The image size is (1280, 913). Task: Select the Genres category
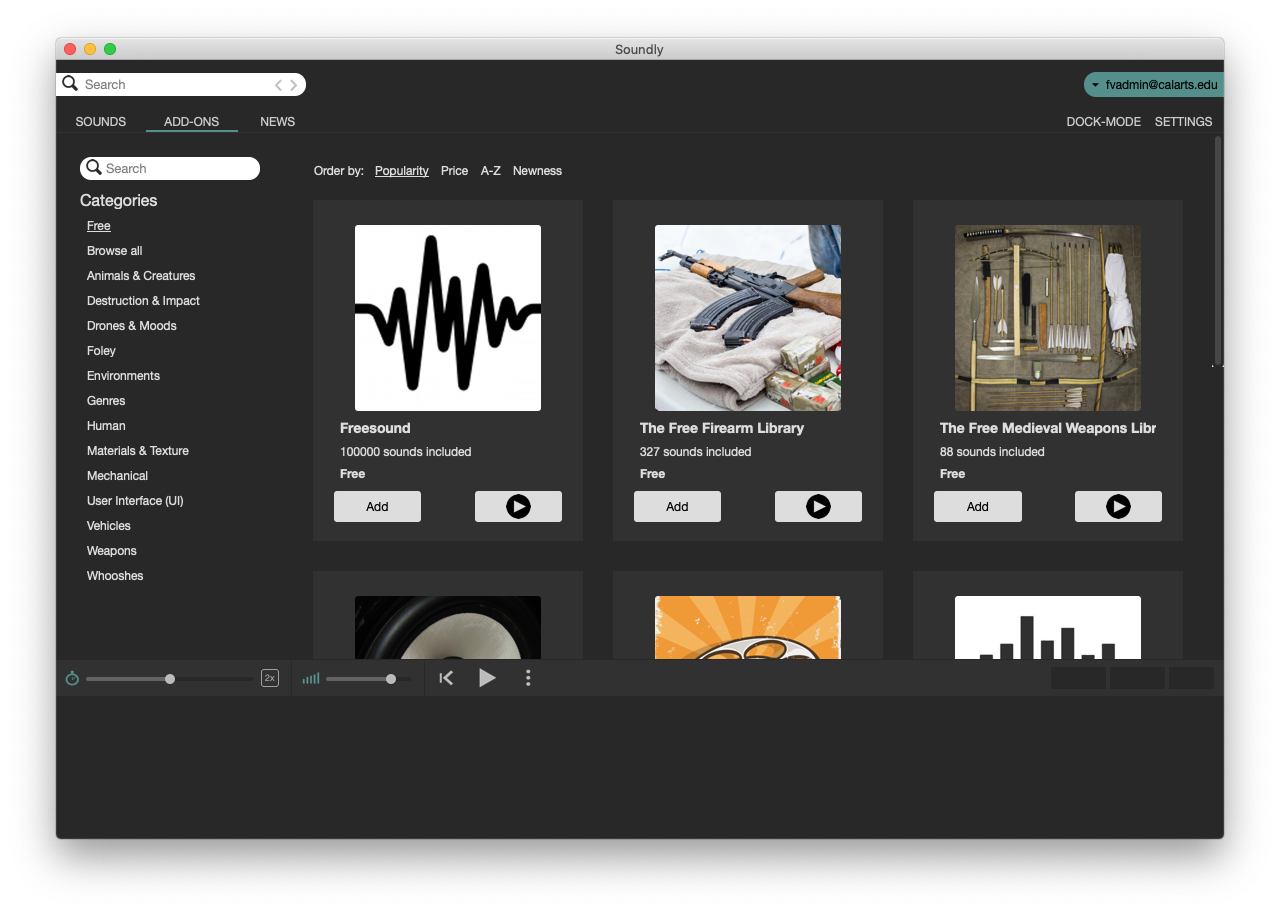(x=106, y=401)
